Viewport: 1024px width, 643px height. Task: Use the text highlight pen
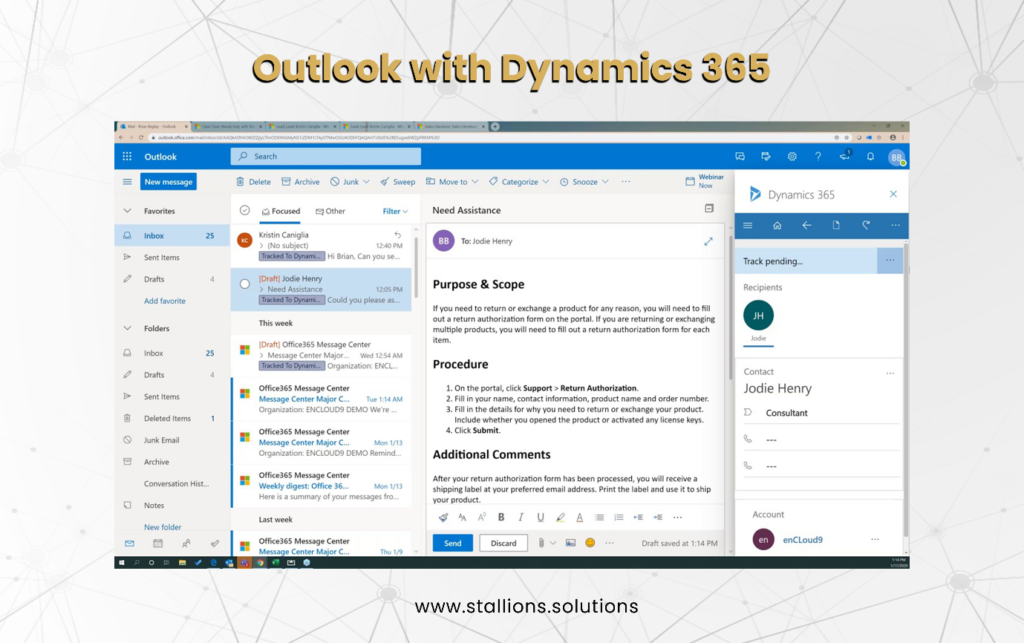pyautogui.click(x=560, y=517)
